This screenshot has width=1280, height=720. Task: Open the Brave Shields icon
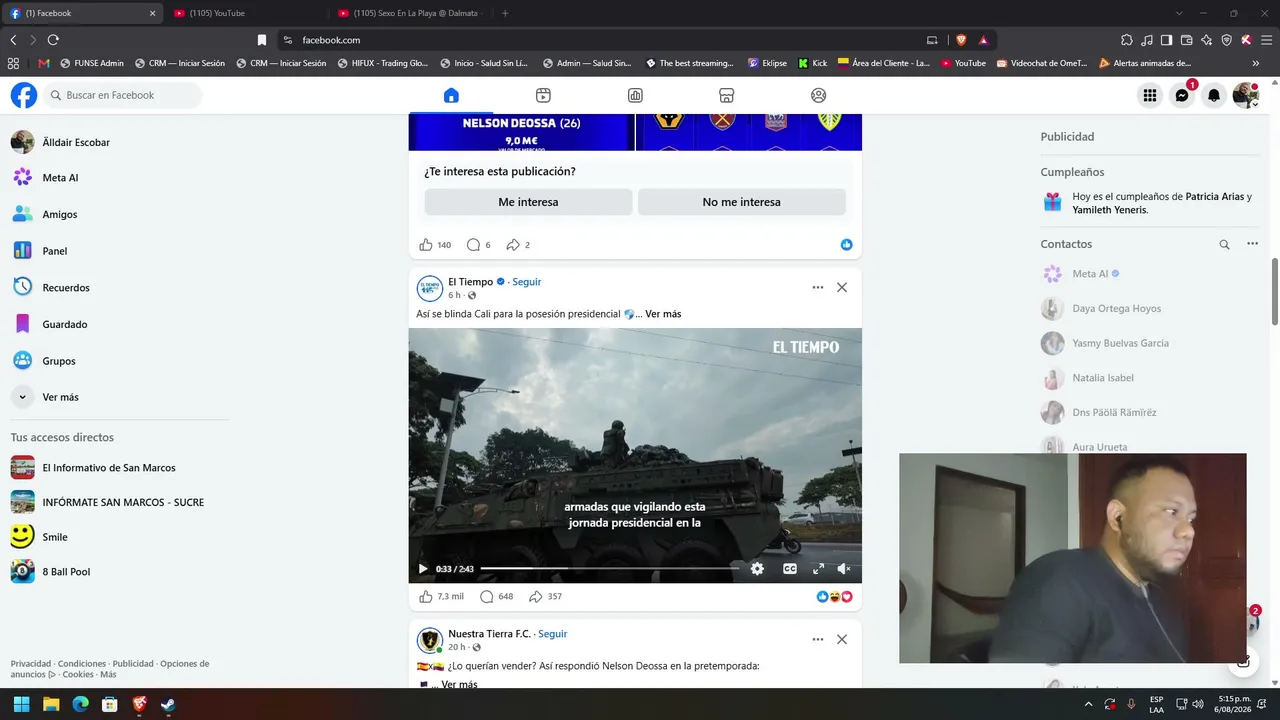tap(961, 40)
